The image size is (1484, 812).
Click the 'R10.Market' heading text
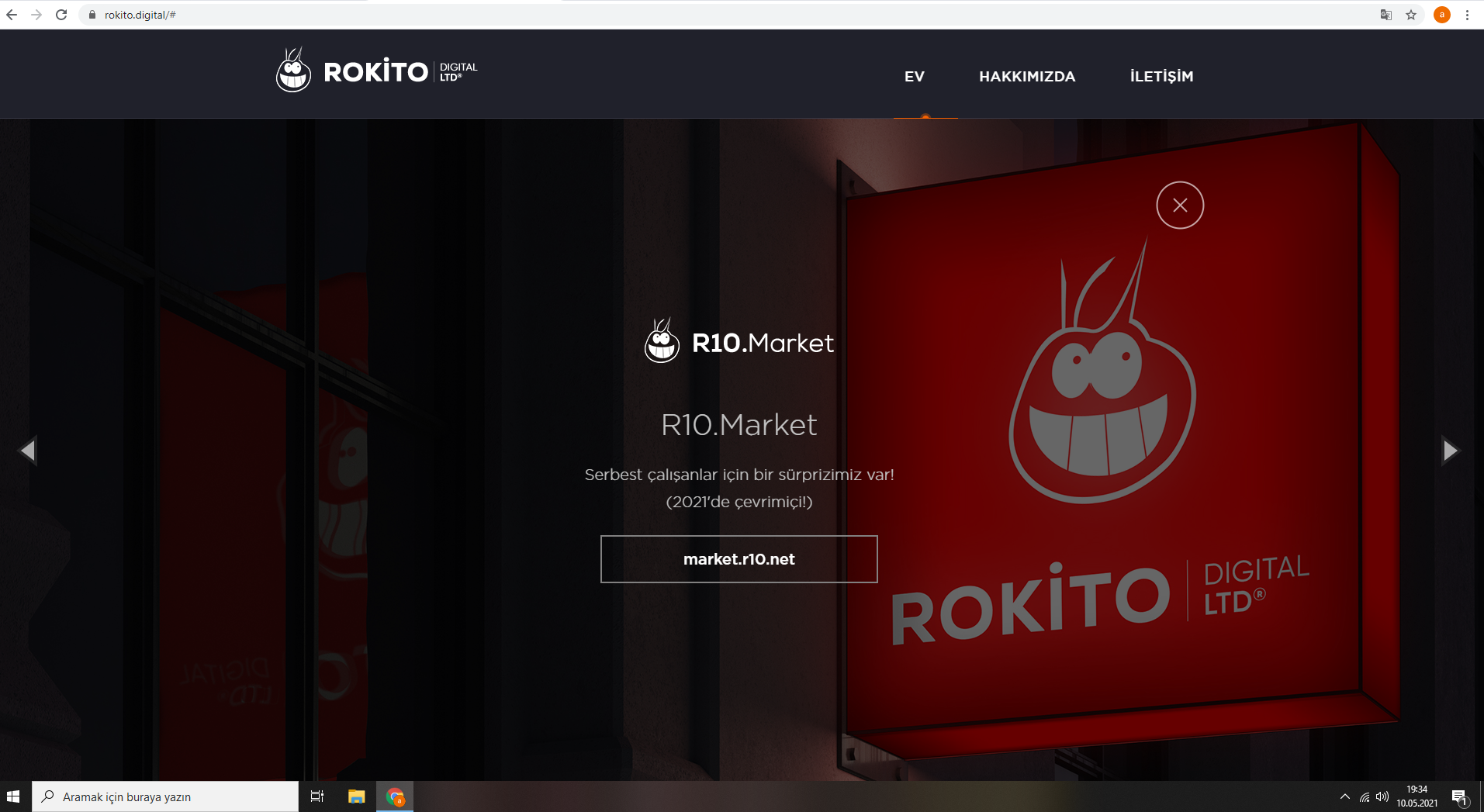tap(739, 425)
